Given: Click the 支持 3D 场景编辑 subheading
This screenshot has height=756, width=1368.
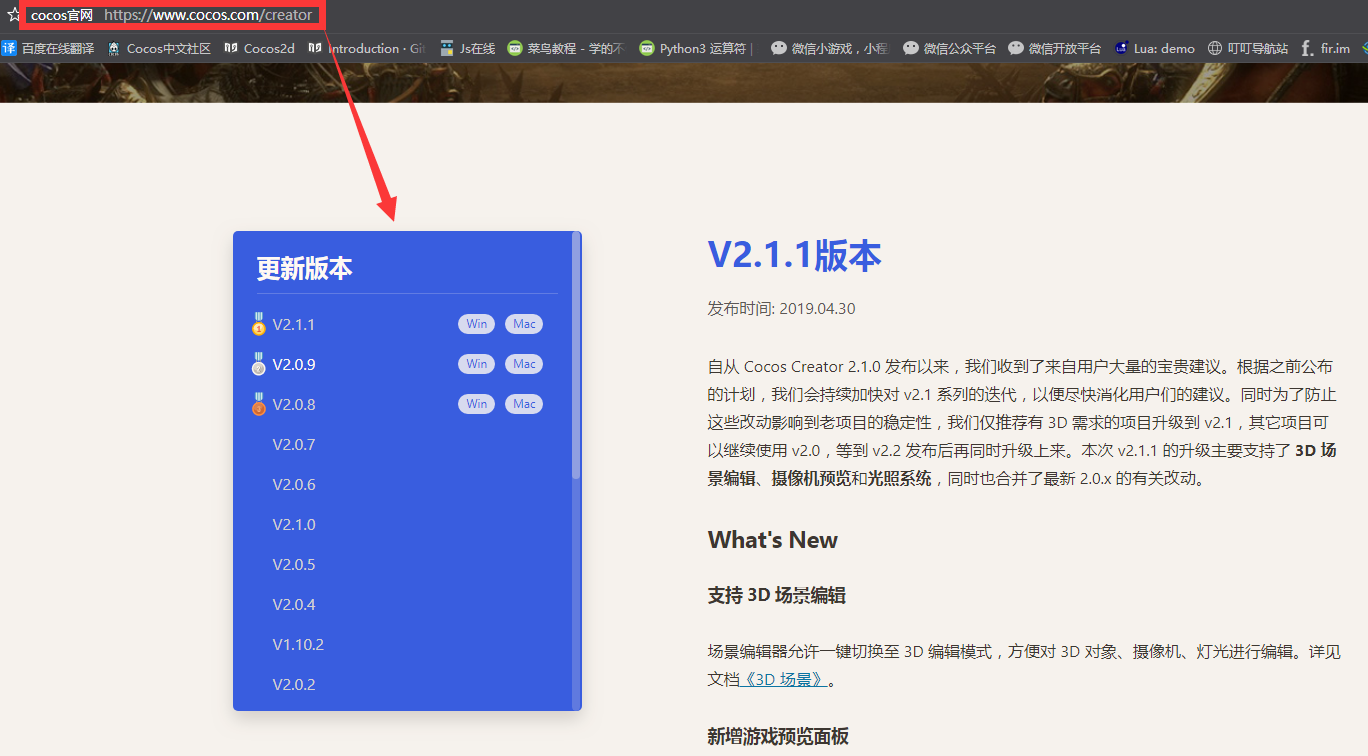Looking at the screenshot, I should coord(777,596).
